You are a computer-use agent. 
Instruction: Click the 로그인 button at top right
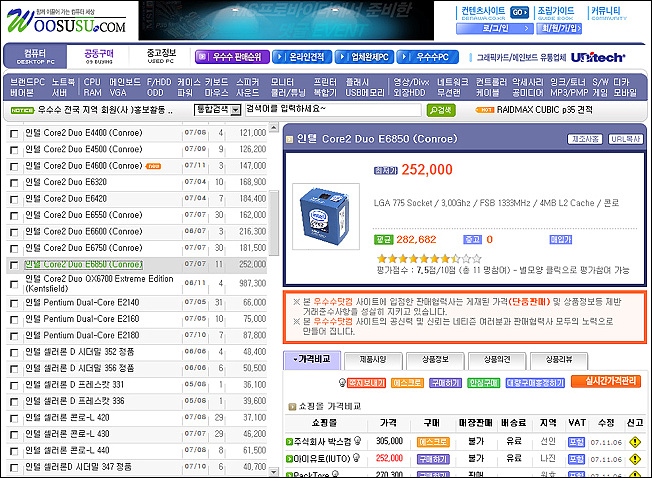494,28
